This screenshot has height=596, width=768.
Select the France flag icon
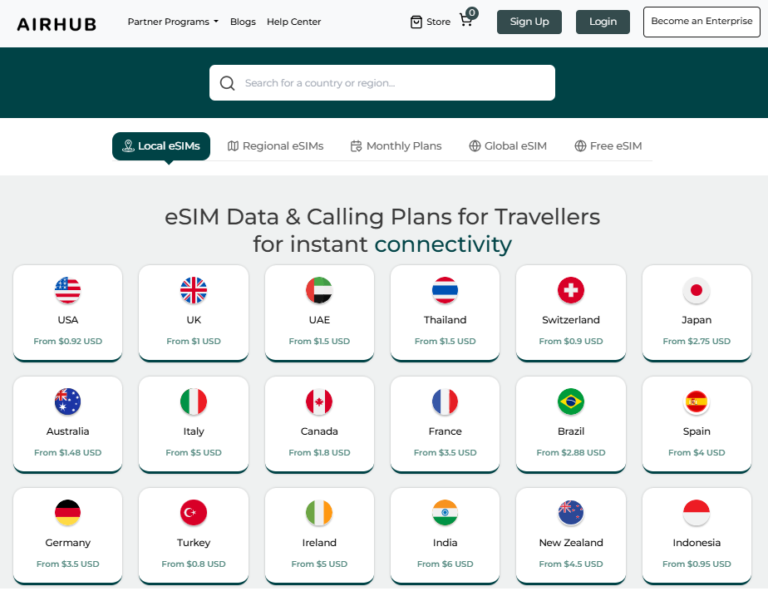(x=445, y=401)
